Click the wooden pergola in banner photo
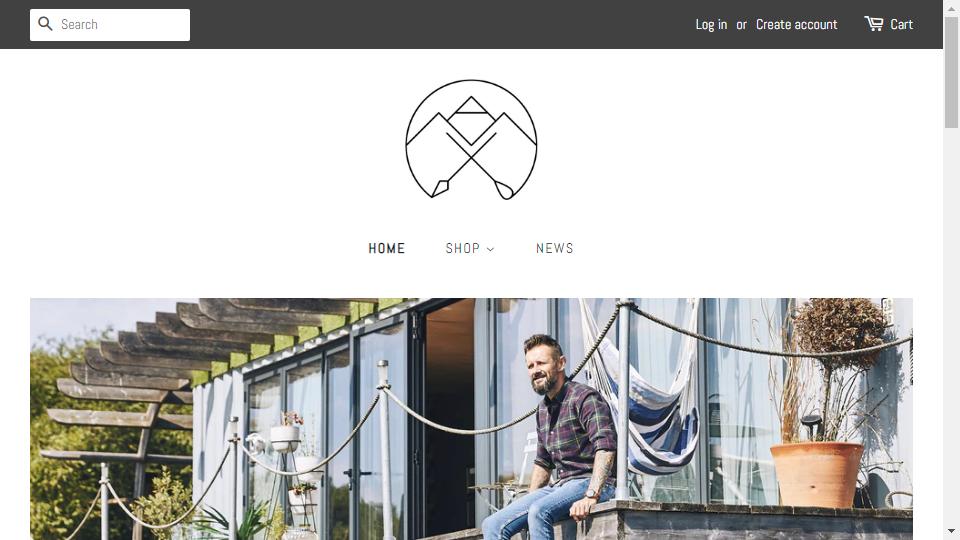This screenshot has height=540, width=960. click(x=184, y=361)
